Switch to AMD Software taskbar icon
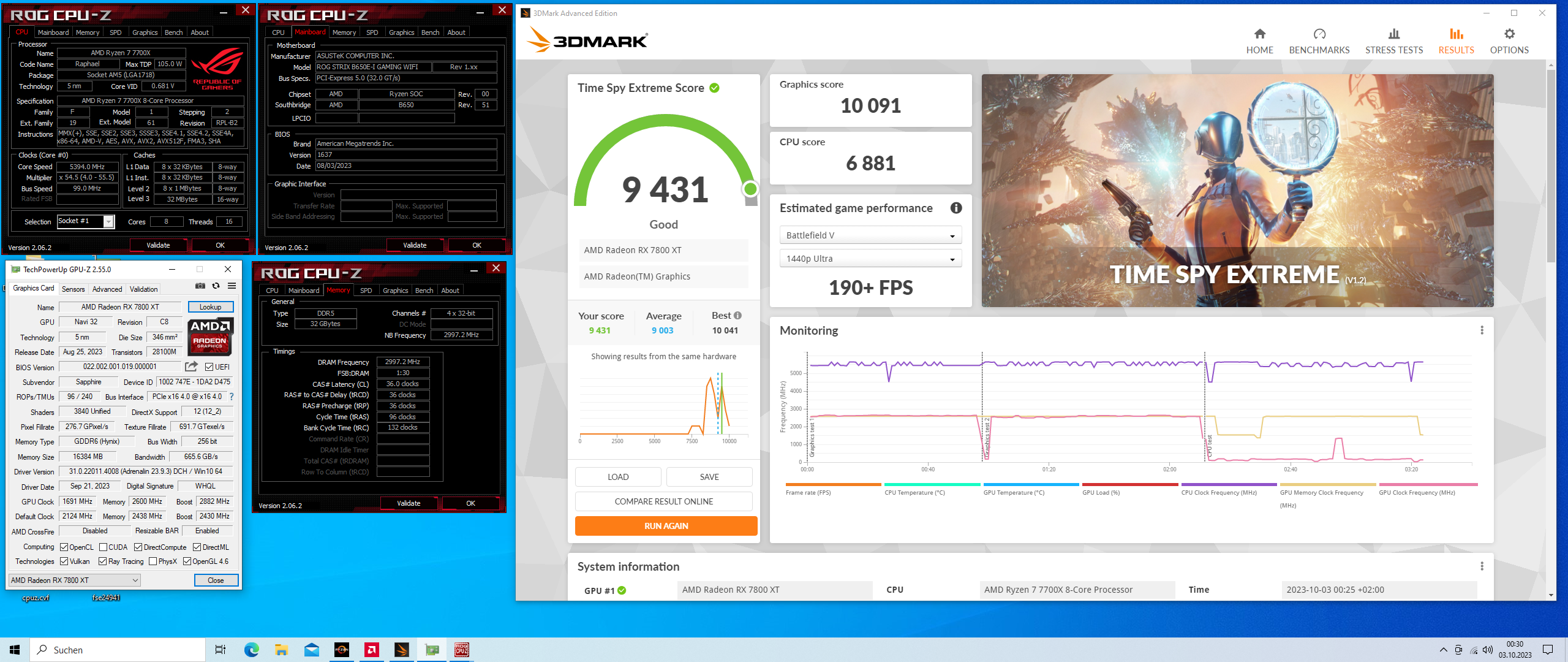Image resolution: width=1568 pixels, height=662 pixels. click(371, 650)
